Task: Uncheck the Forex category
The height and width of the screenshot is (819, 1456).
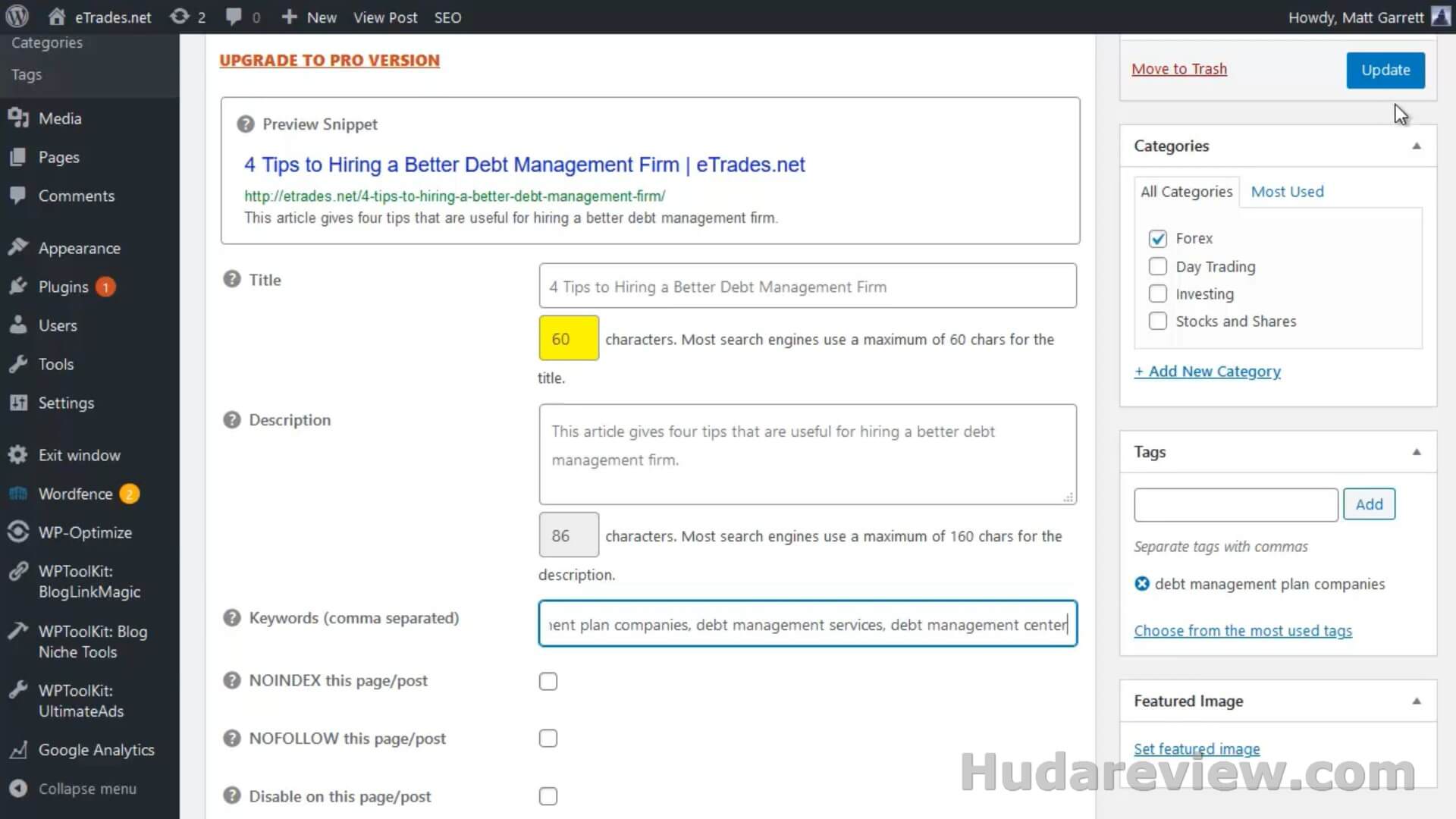Action: pos(1157,239)
